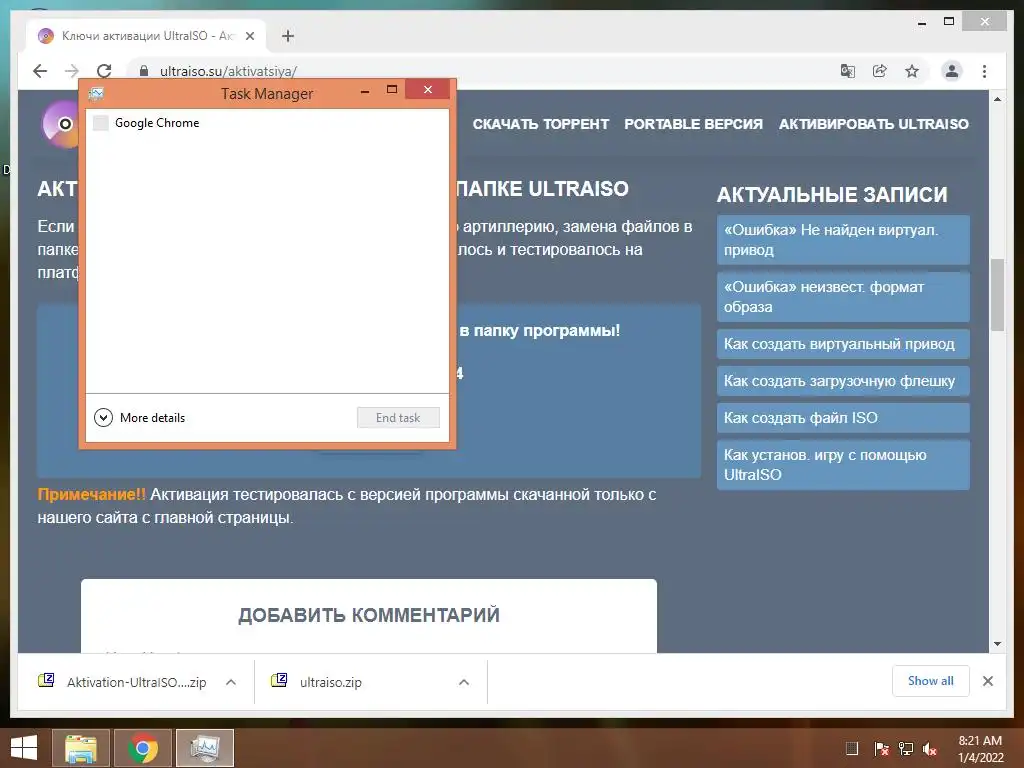Click the End task button
The image size is (1024, 768).
pyautogui.click(x=398, y=418)
